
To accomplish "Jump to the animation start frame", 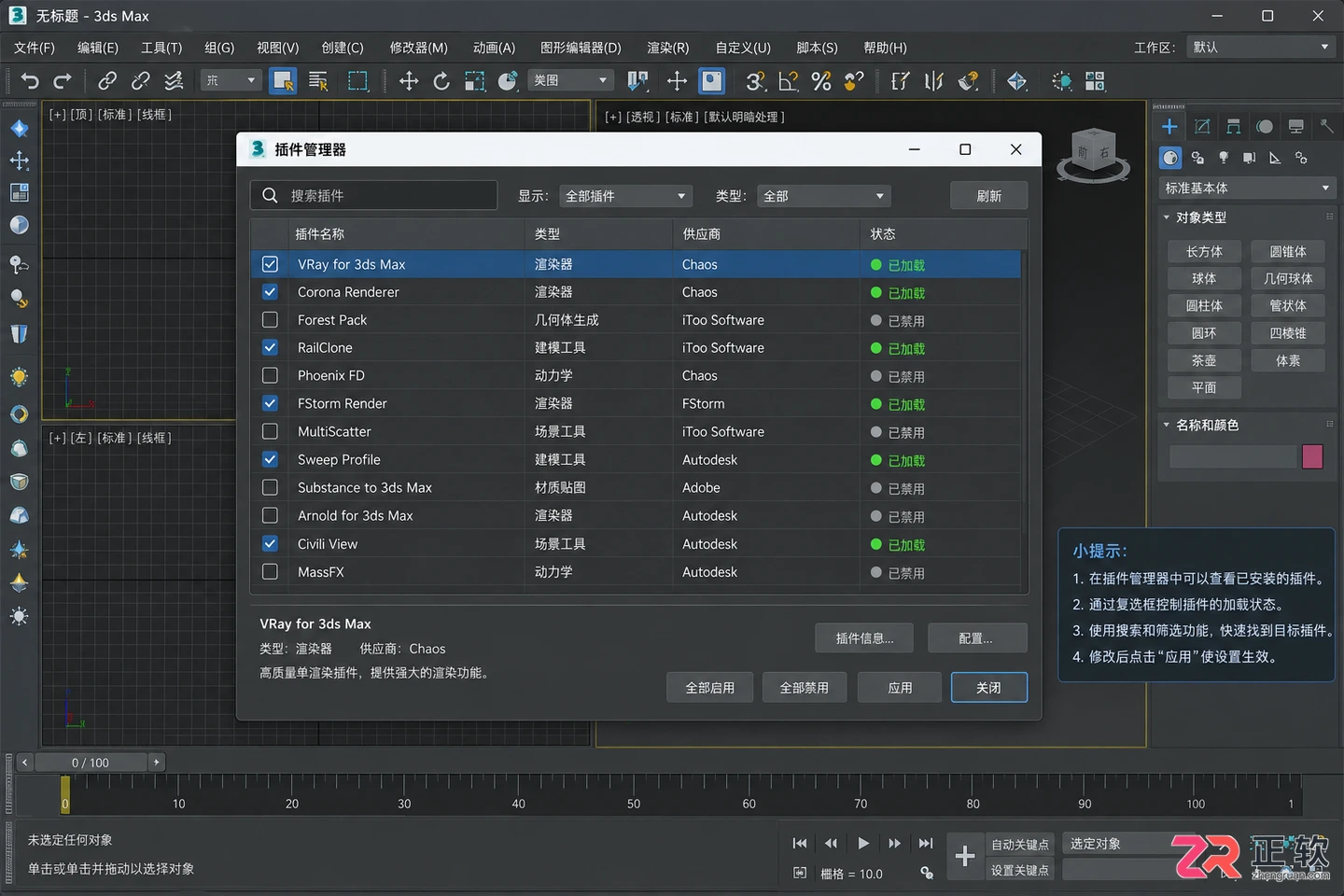I will click(x=800, y=844).
